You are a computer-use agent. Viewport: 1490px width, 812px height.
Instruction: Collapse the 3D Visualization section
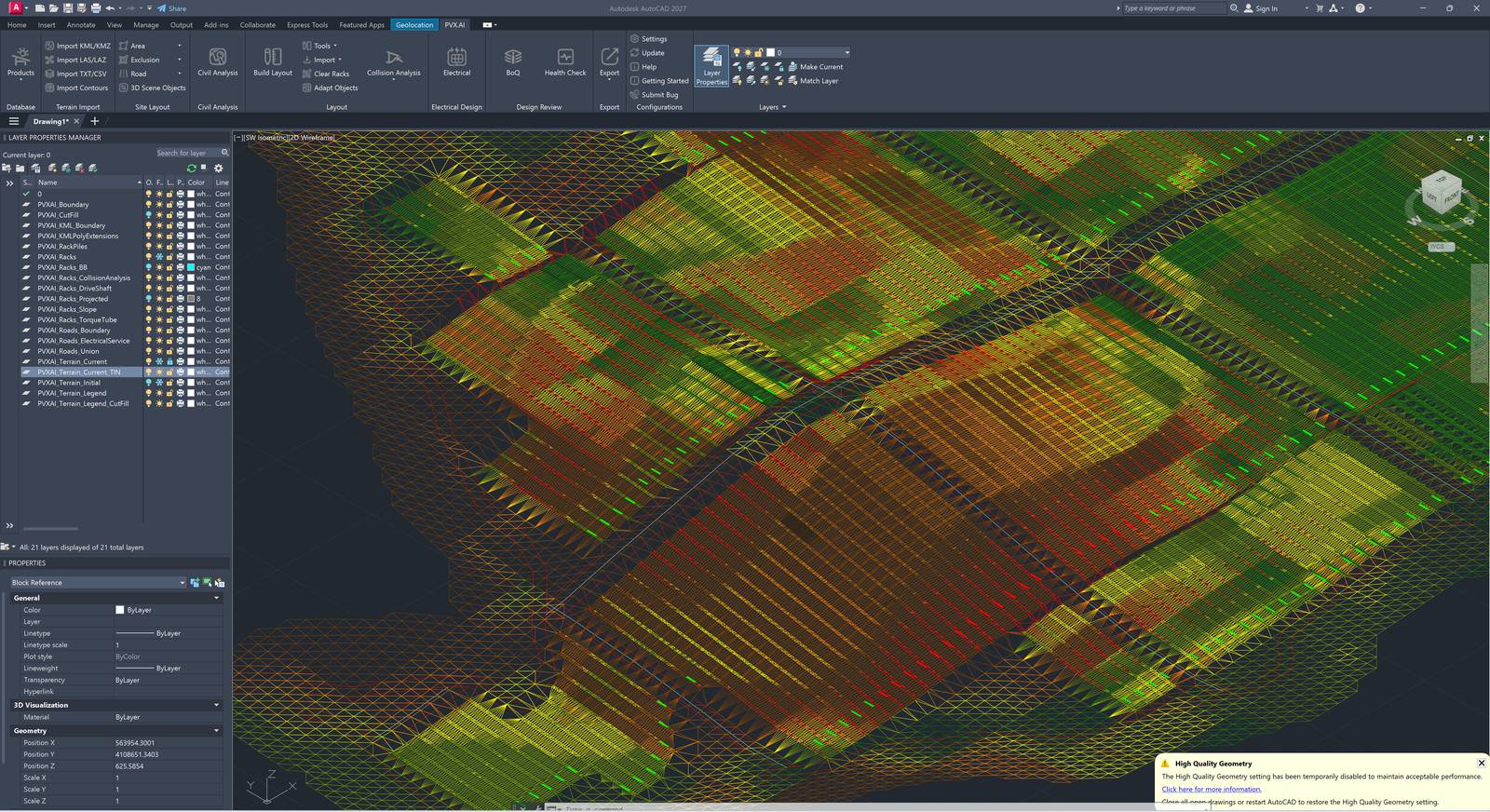coord(217,705)
